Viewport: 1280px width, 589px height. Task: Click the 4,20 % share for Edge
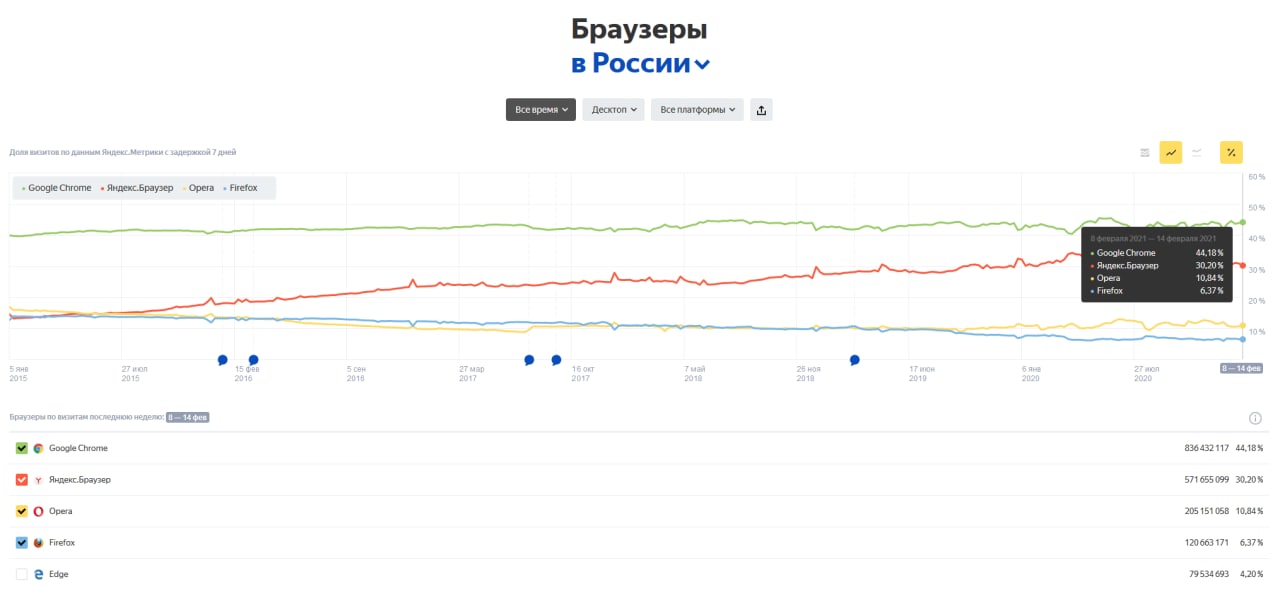[x=1250, y=574]
